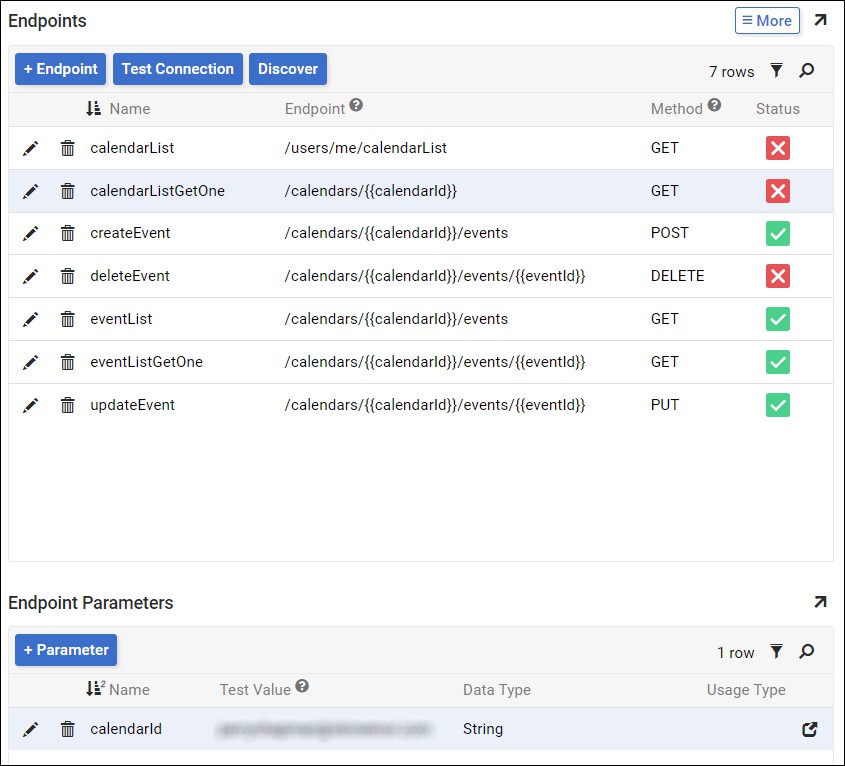Add a new endpoint with + Endpoint
The width and height of the screenshot is (845, 766).
coord(60,69)
